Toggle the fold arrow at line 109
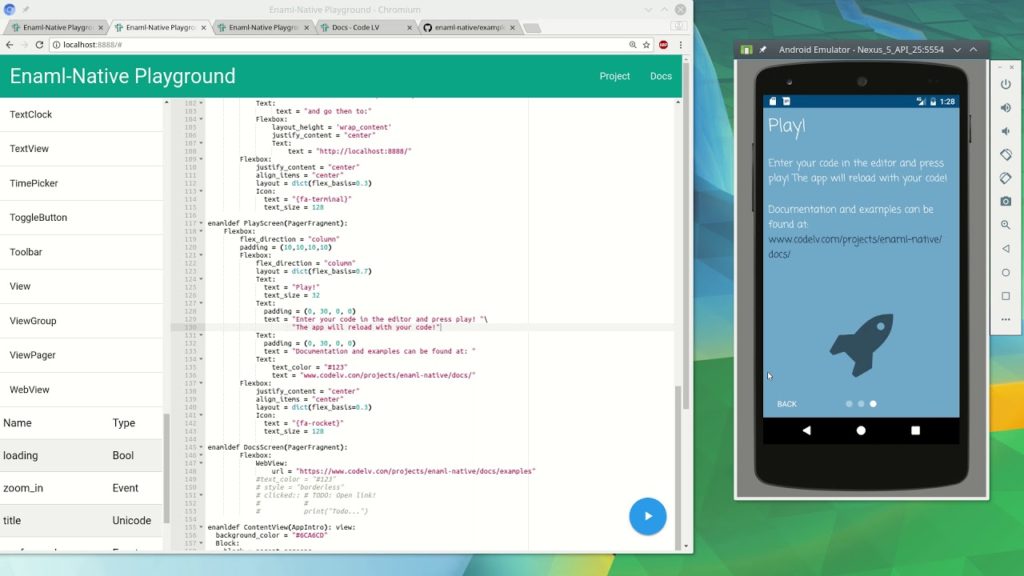 [x=201, y=159]
